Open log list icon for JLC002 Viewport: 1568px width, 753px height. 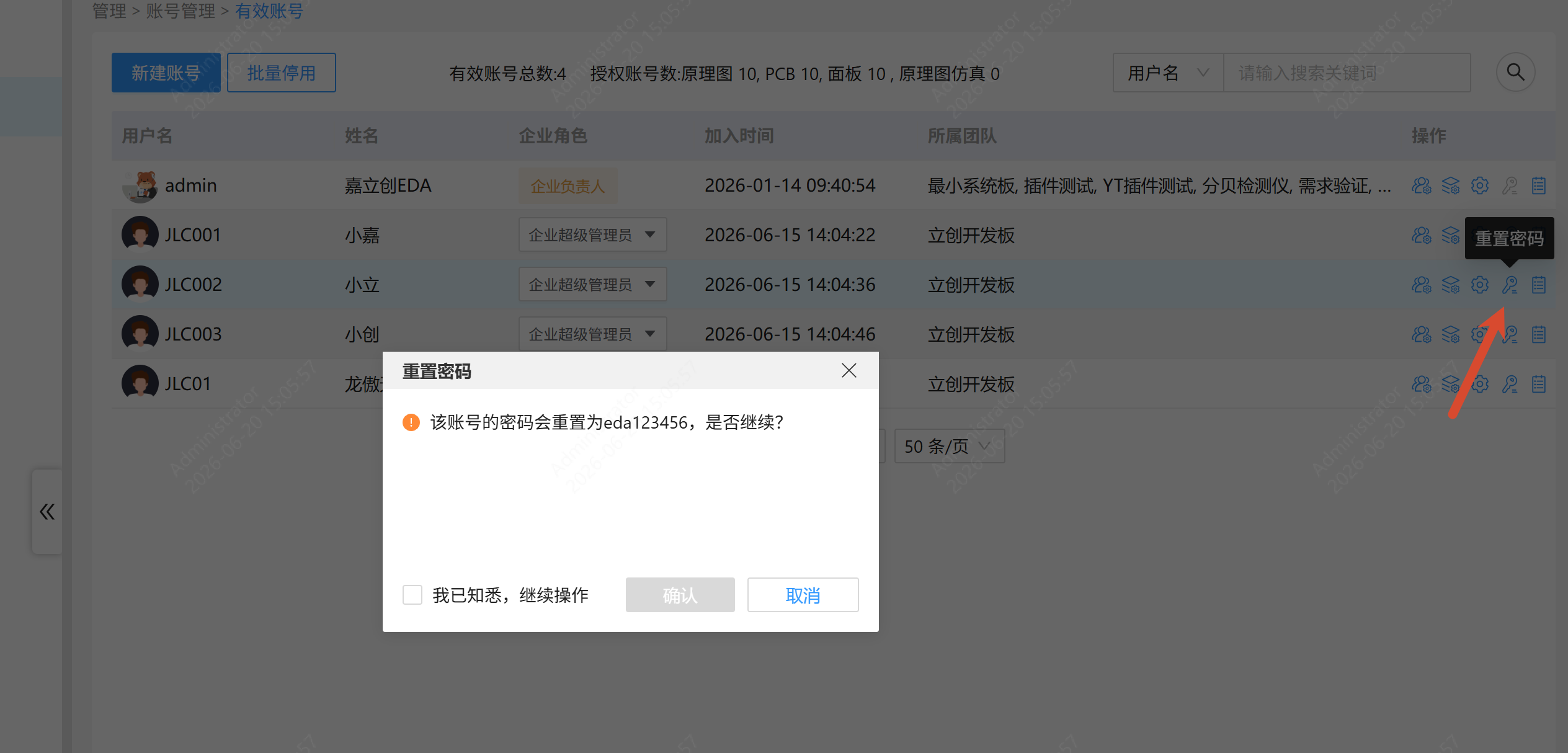1538,285
